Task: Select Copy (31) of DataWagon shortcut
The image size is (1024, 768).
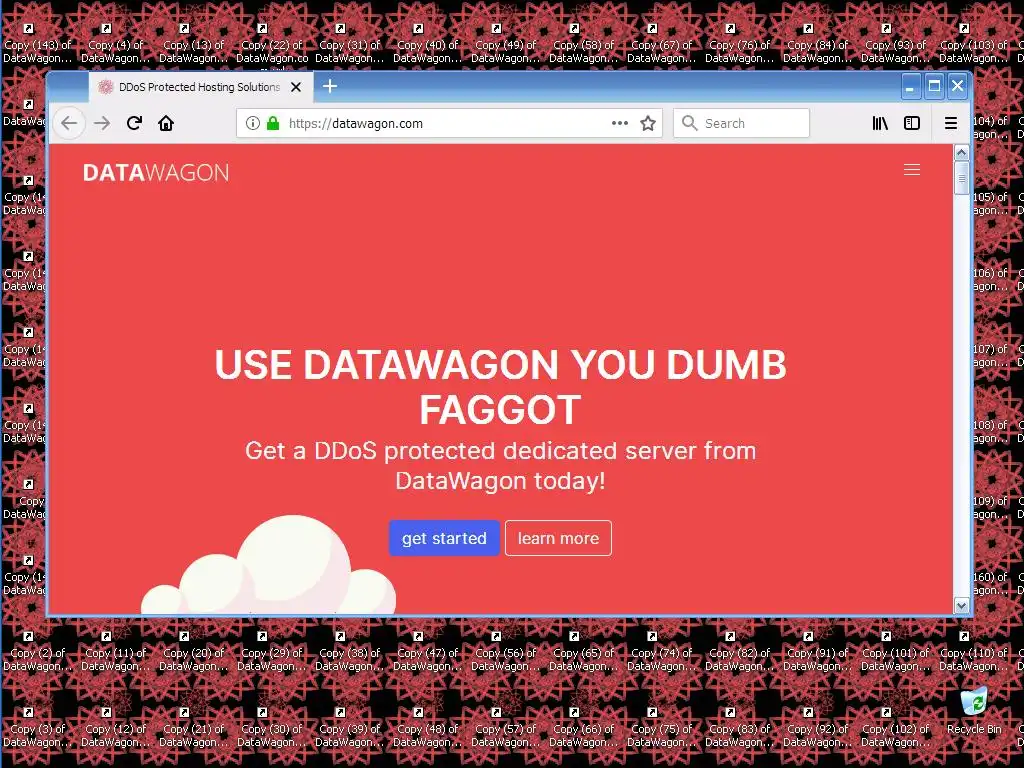Action: coord(349,44)
